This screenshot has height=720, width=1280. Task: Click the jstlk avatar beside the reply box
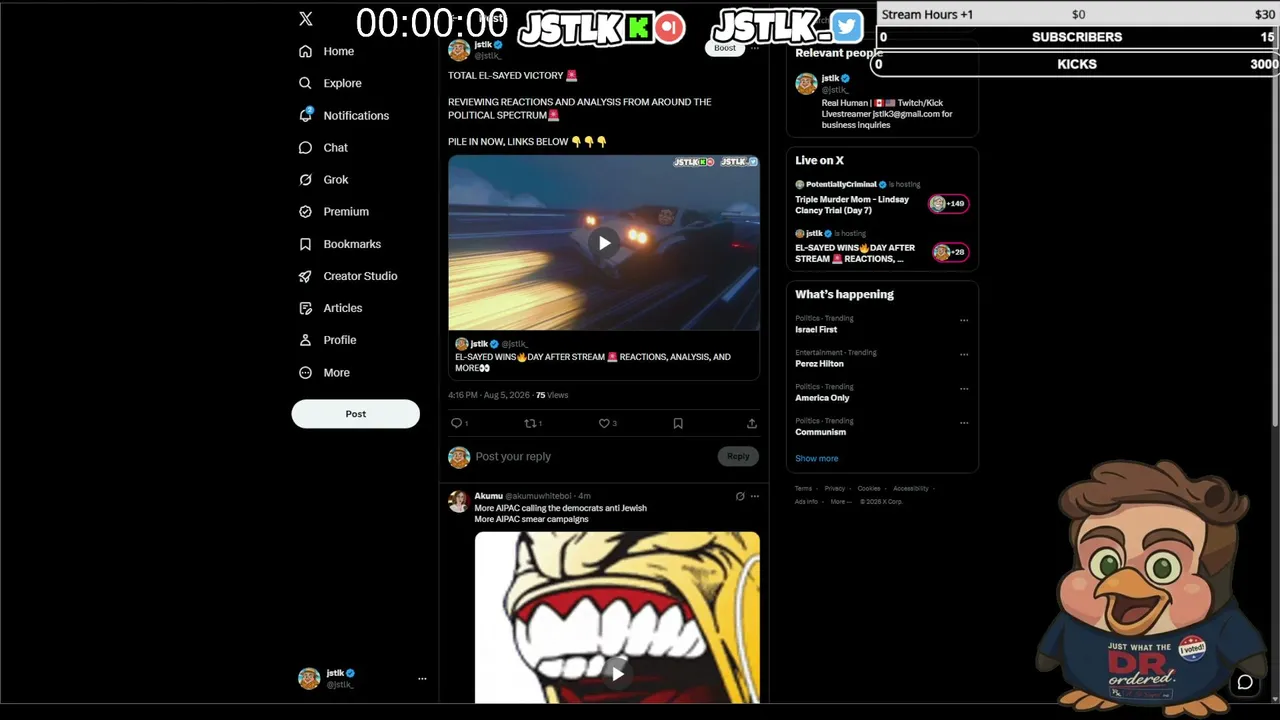pyautogui.click(x=459, y=457)
